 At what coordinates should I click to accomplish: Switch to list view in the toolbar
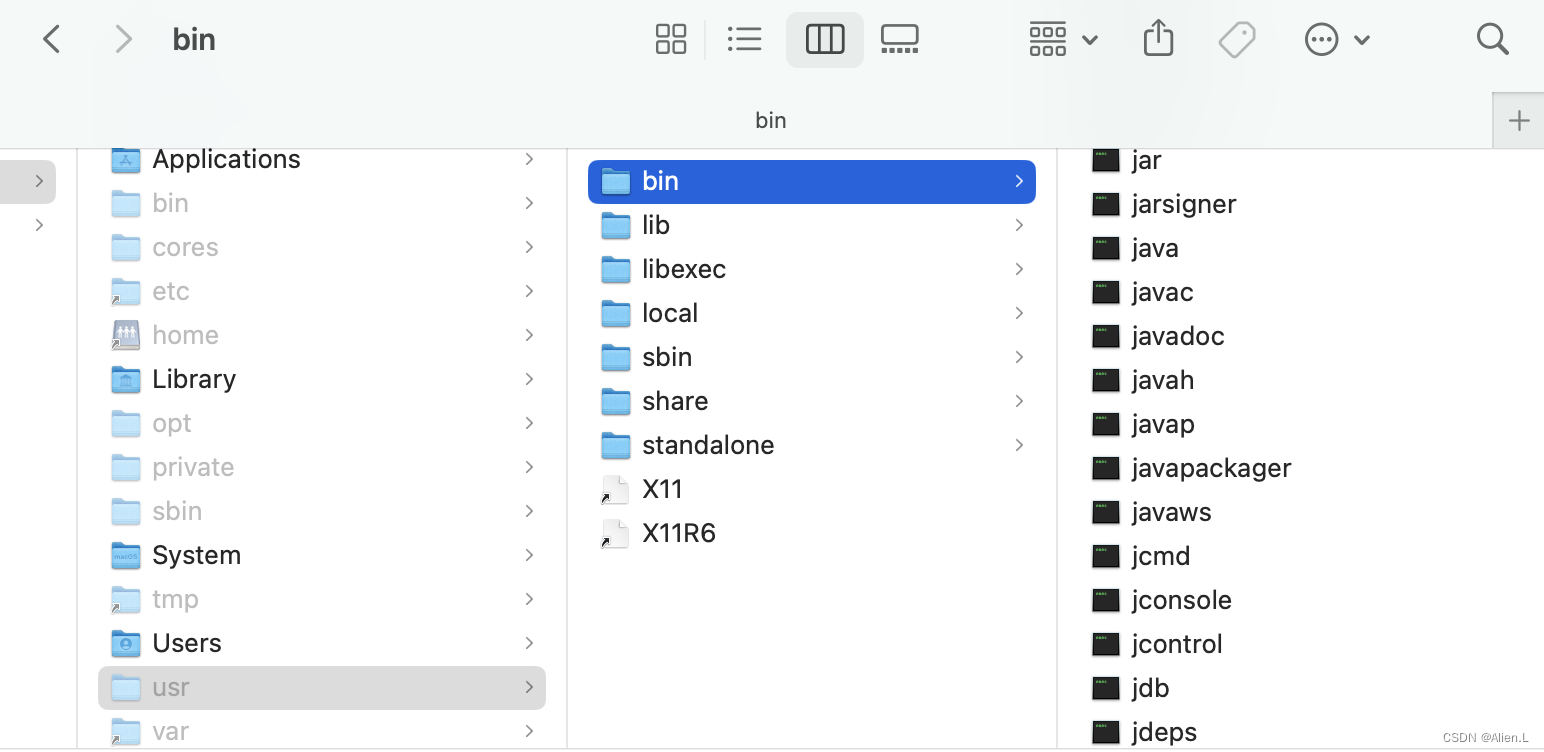click(x=745, y=39)
